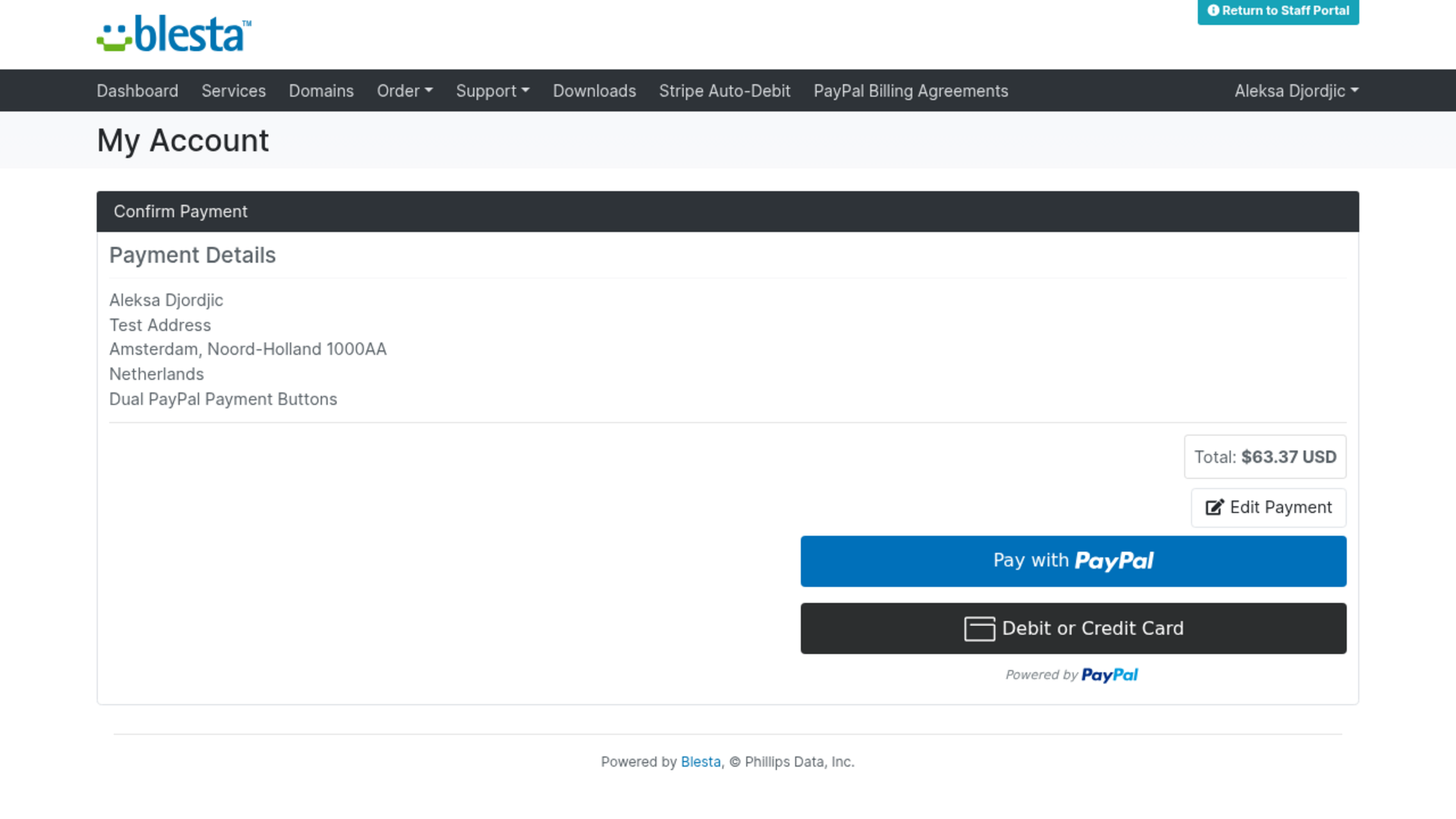The image size is (1456, 819).
Task: Click the pencil icon on Edit Payment
Action: (1215, 507)
